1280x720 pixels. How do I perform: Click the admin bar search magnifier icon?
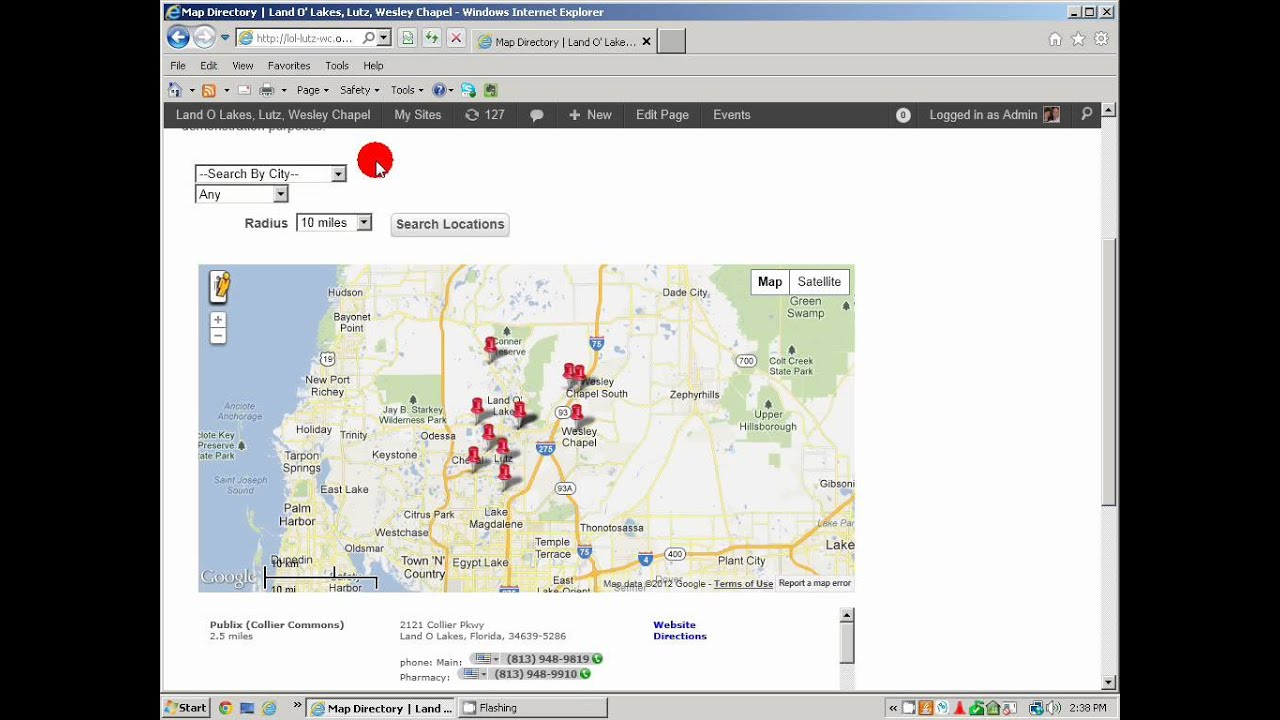(x=1087, y=115)
